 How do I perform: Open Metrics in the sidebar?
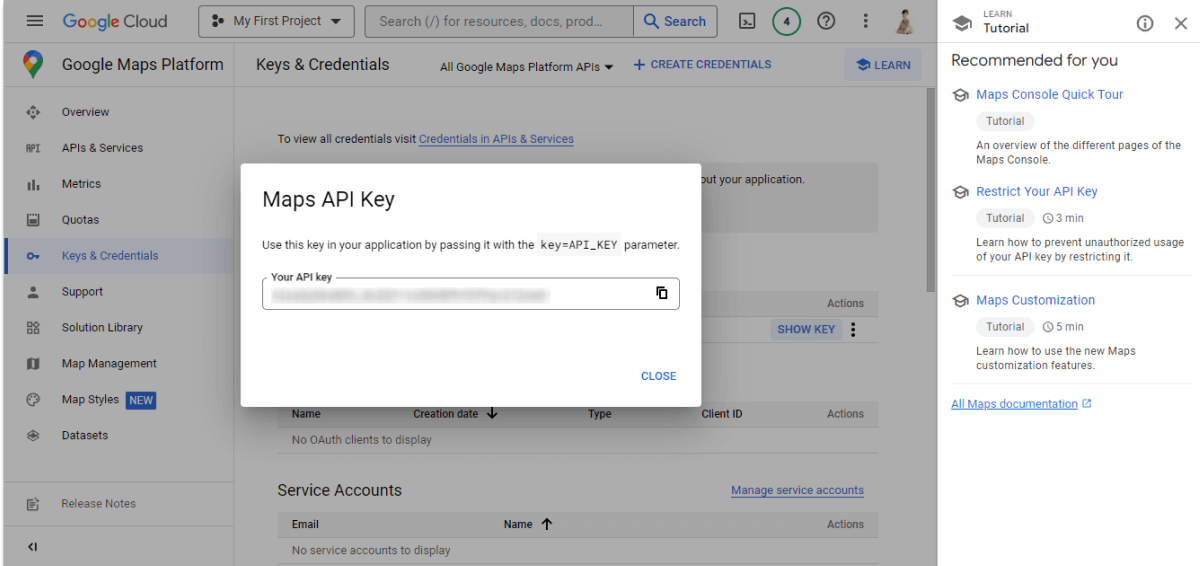(x=81, y=184)
